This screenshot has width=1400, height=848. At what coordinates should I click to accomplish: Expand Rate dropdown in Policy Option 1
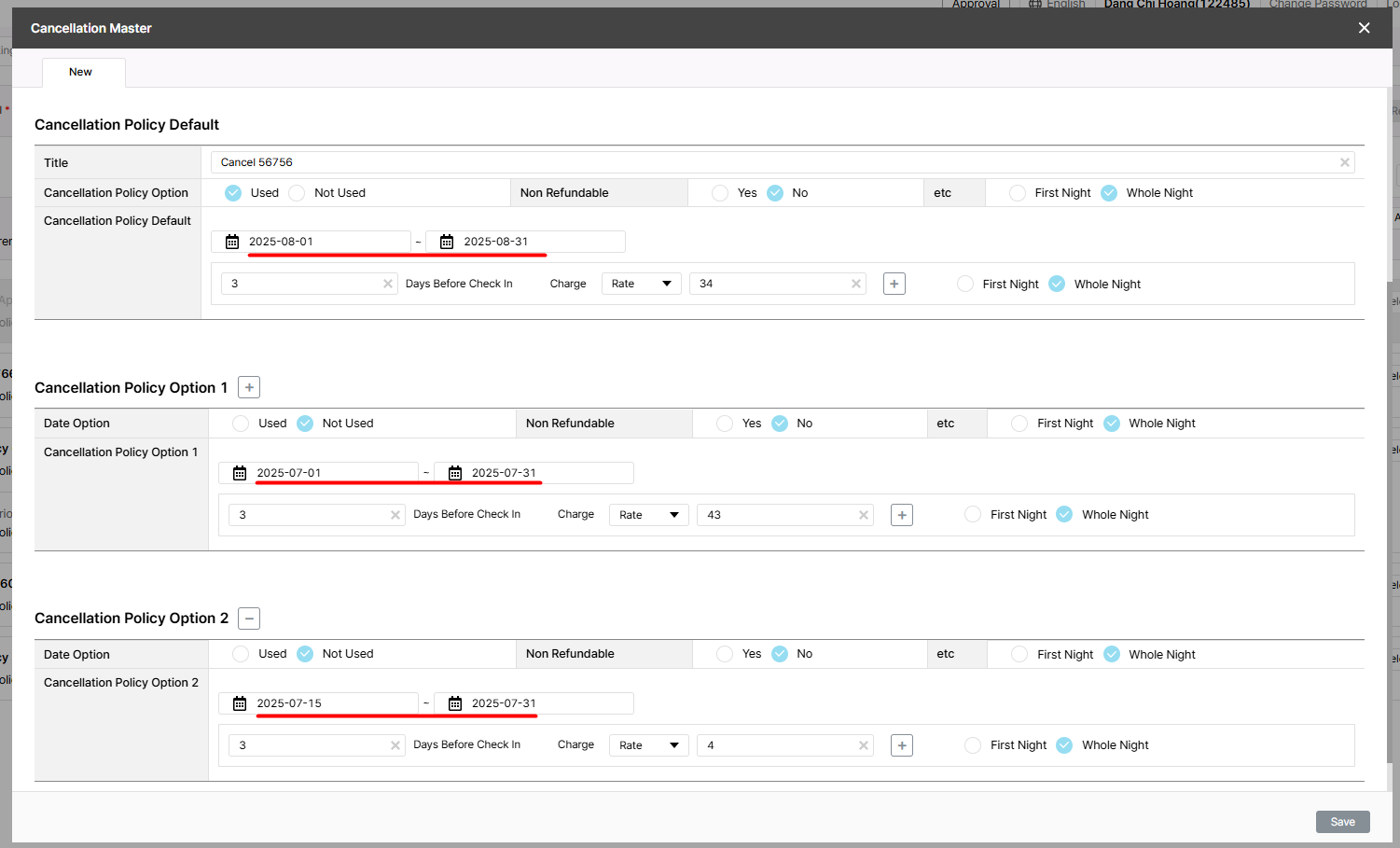pos(648,515)
